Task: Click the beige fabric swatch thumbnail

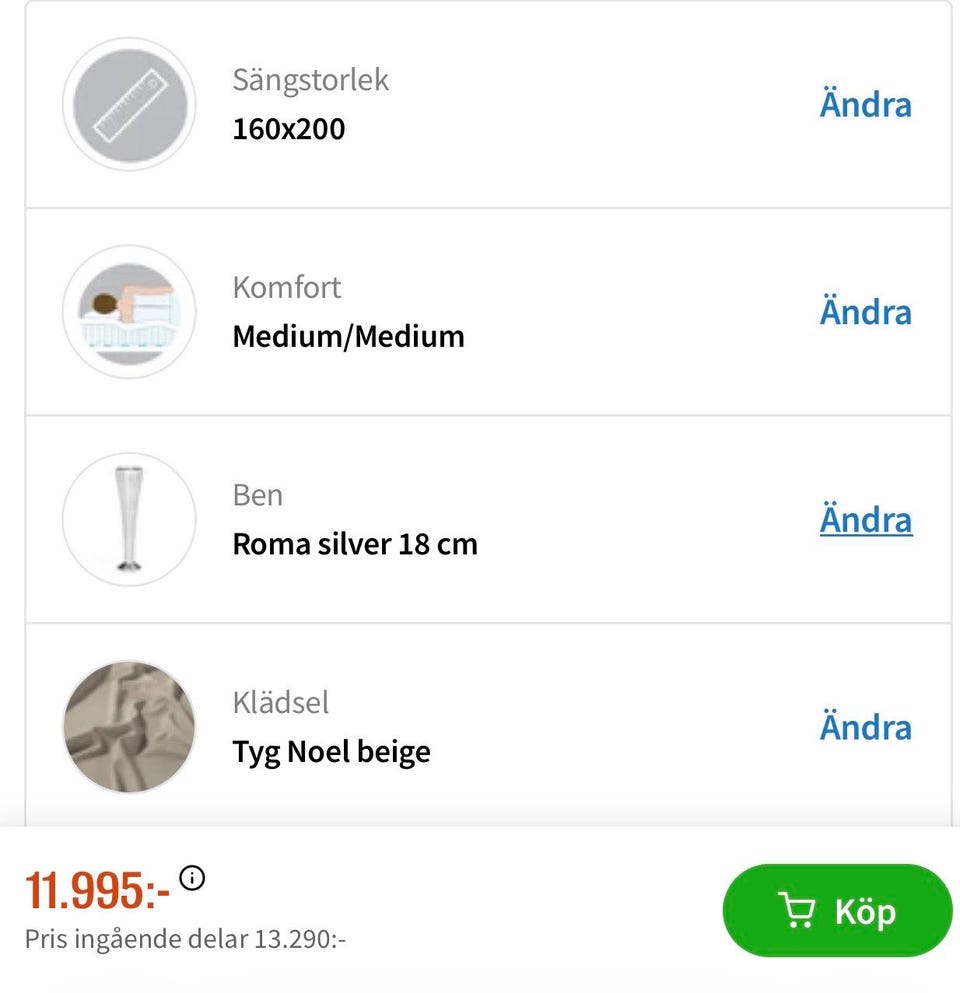Action: tap(129, 727)
